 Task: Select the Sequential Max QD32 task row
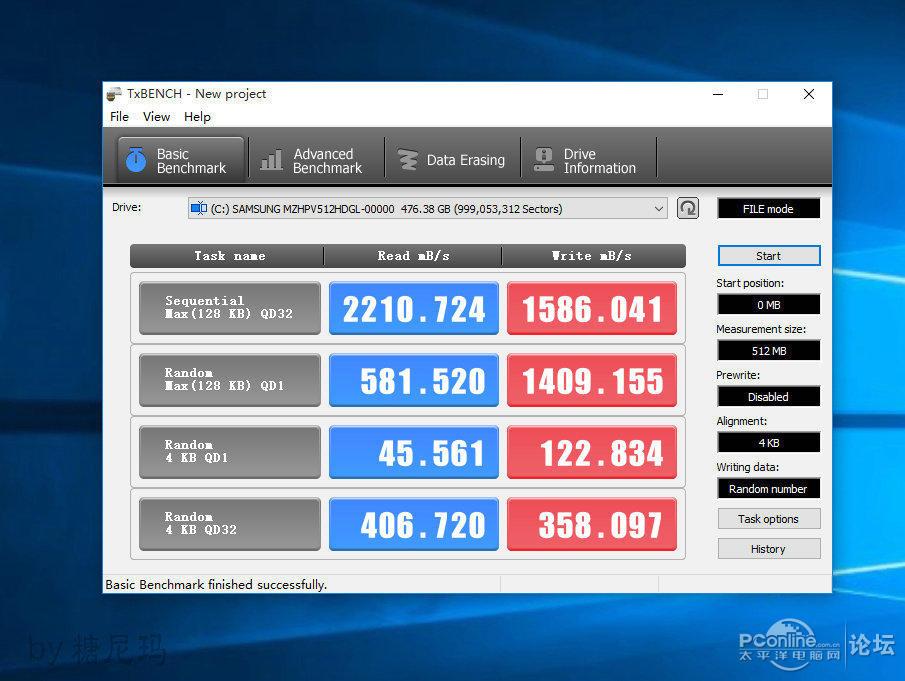pos(229,307)
